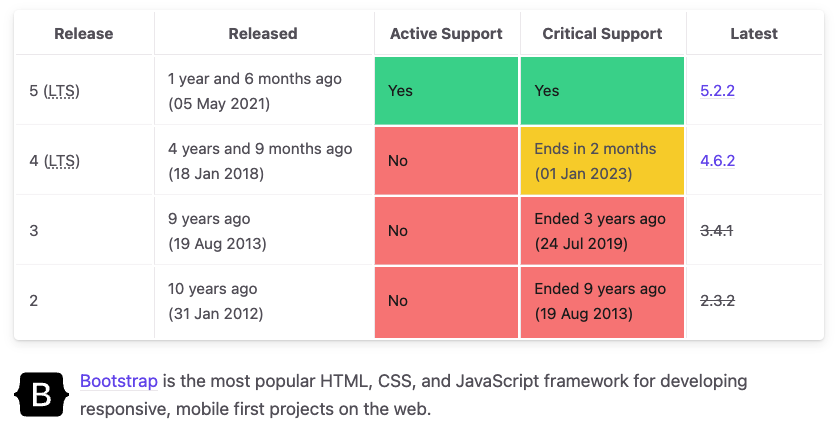Image resolution: width=837 pixels, height=431 pixels.
Task: Click the 4 (LTS) release cell
Action: pyautogui.click(x=55, y=160)
